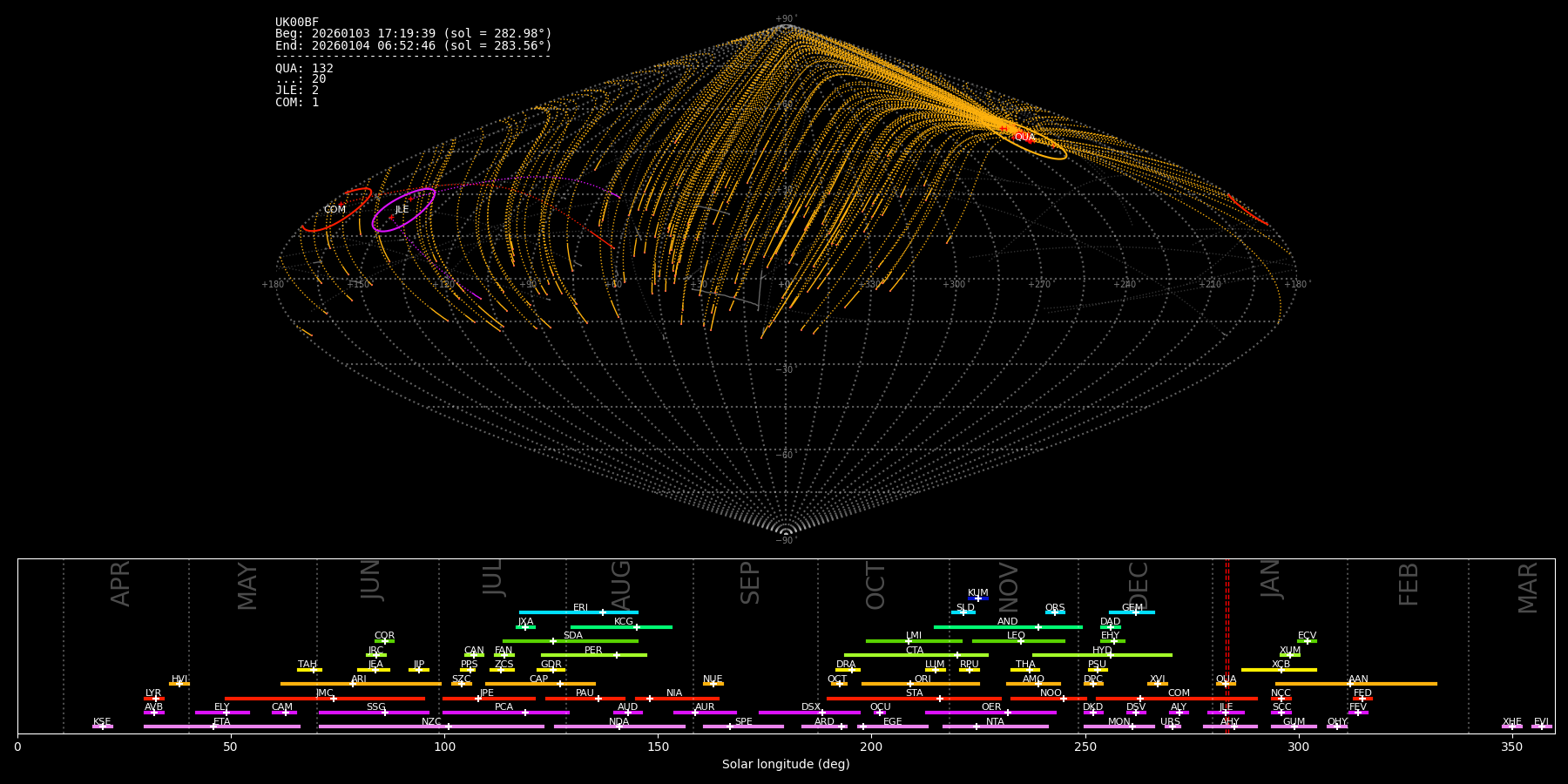Click the ORI orange shower bar
The height and width of the screenshot is (784, 1568).
tap(921, 684)
